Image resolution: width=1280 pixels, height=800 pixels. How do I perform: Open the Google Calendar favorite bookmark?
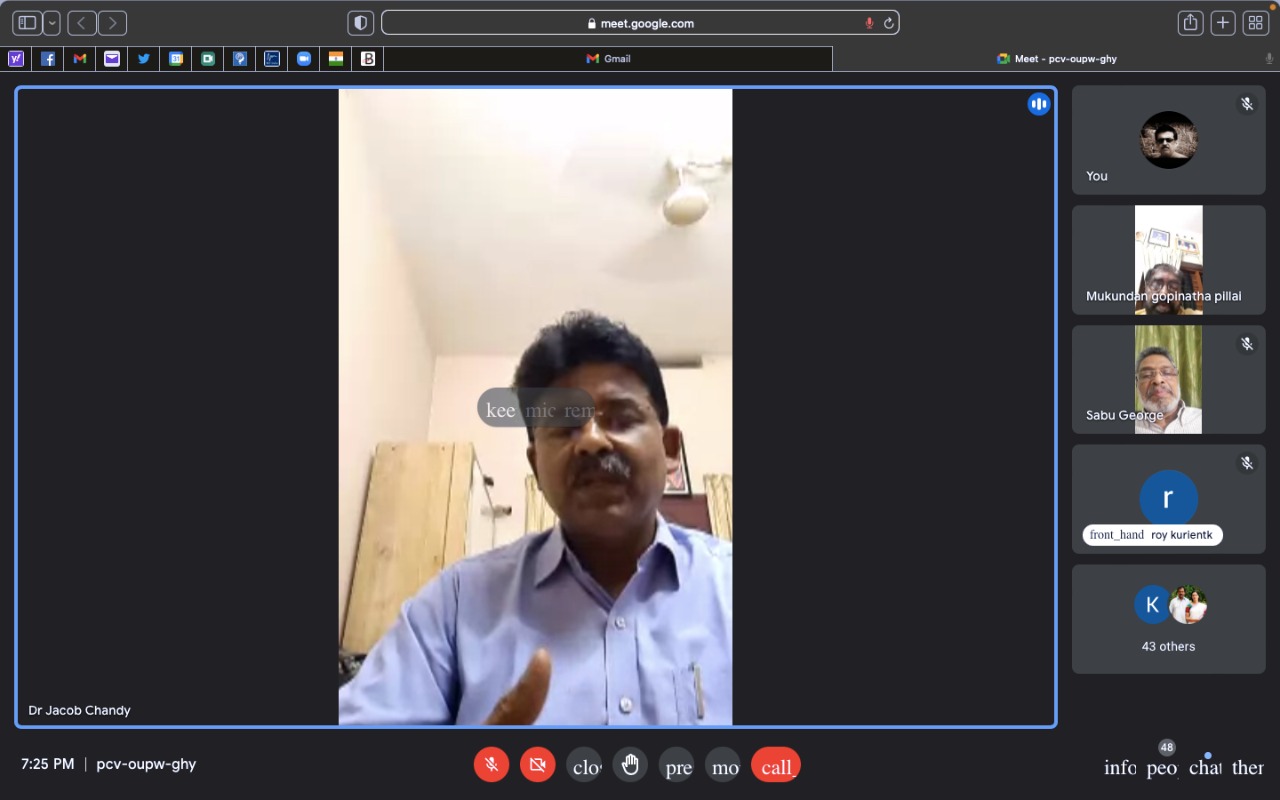[176, 59]
